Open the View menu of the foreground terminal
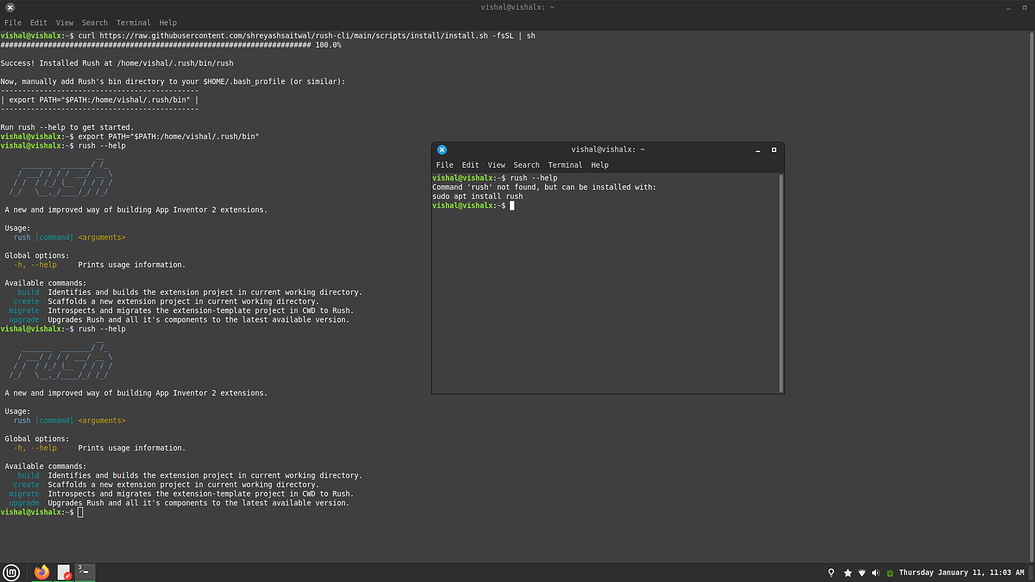 click(496, 164)
